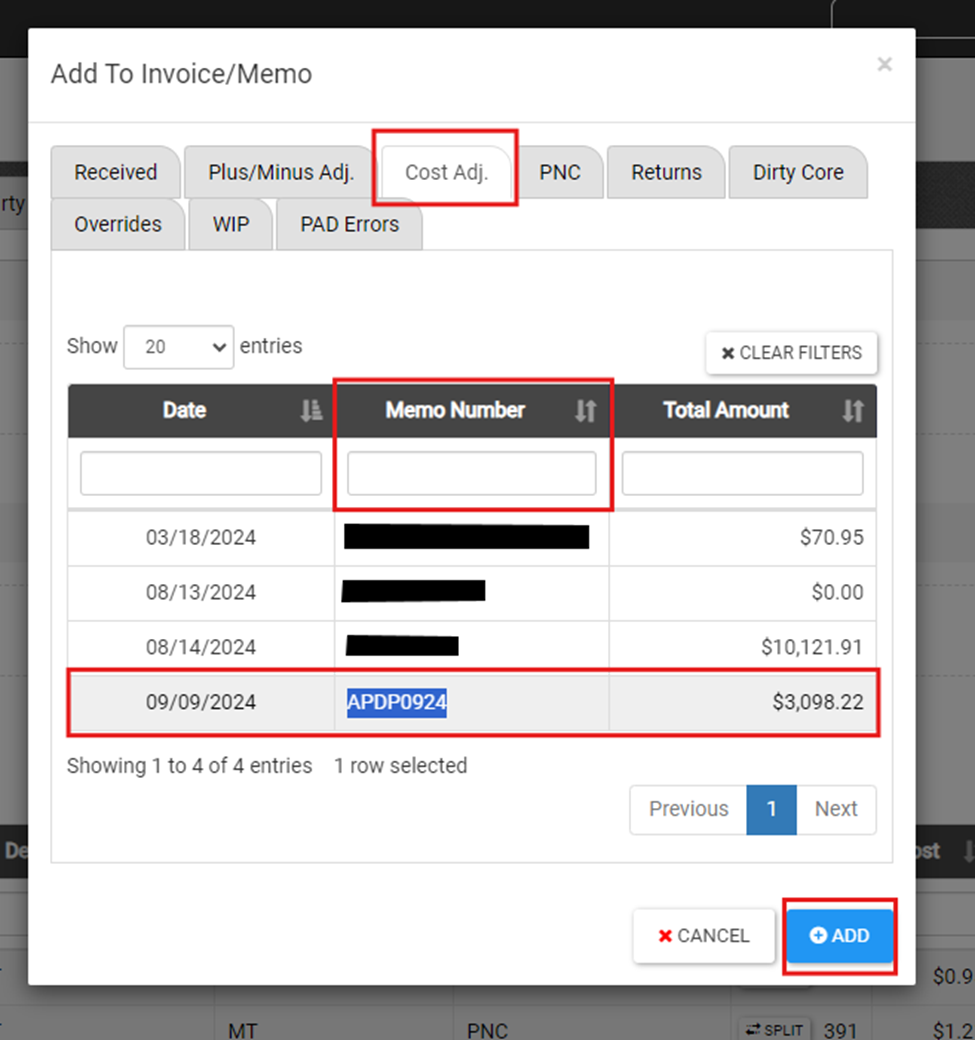Screen dimensions: 975x1040
Task: Select page 1 in pagination
Action: coord(771,809)
